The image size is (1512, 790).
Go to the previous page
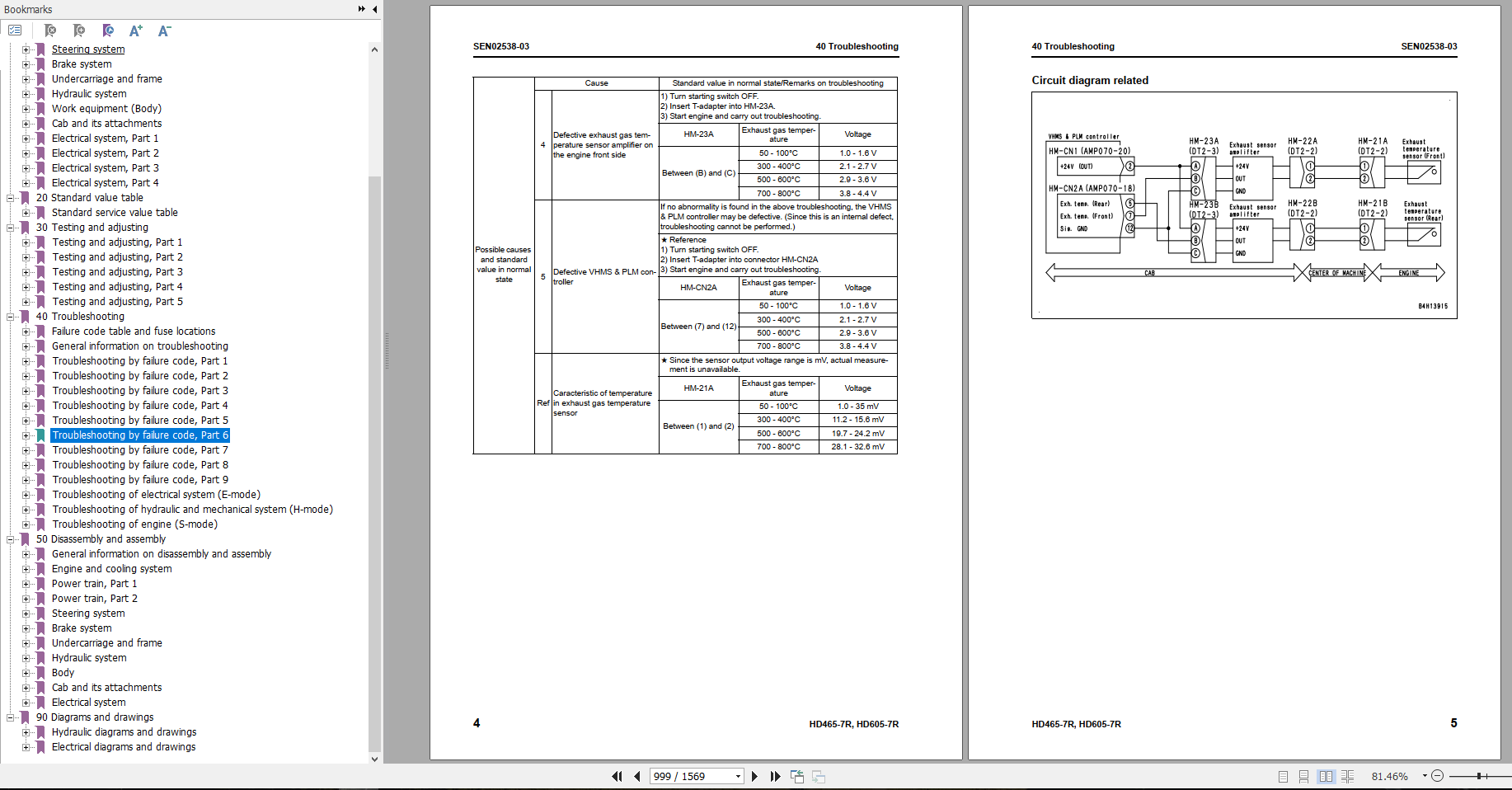[x=637, y=776]
